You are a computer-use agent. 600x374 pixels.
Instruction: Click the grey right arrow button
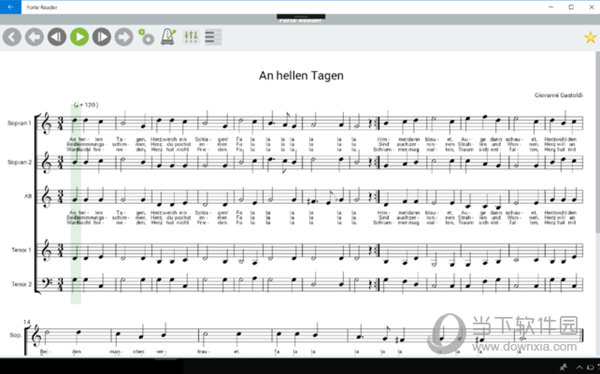124,37
